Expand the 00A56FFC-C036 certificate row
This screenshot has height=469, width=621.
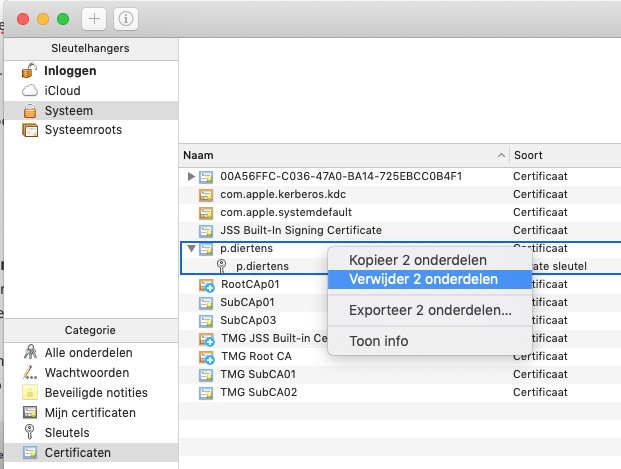tap(191, 177)
